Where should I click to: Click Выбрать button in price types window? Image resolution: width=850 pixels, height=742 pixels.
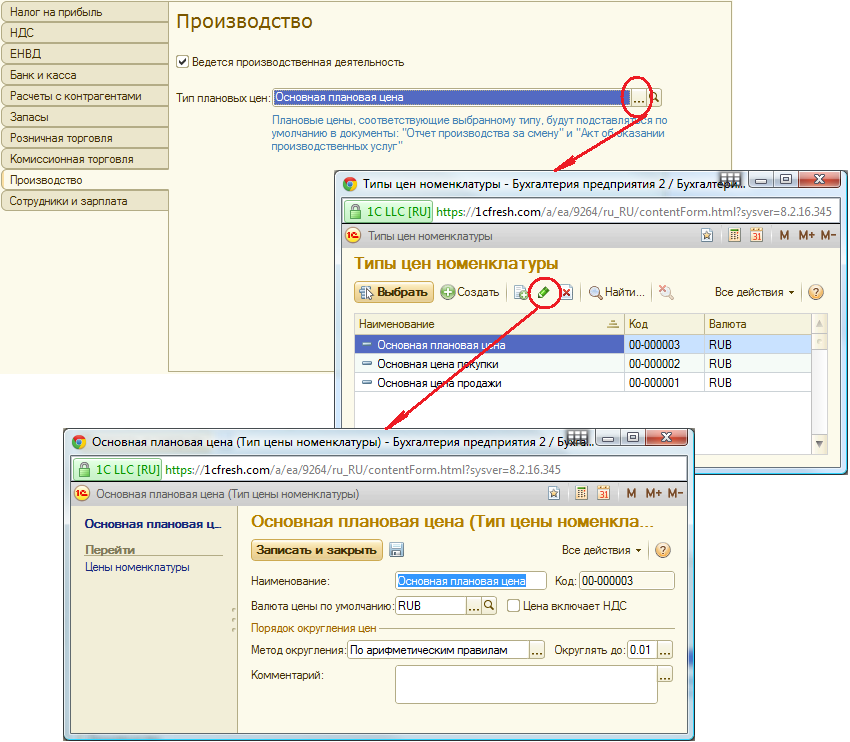394,292
